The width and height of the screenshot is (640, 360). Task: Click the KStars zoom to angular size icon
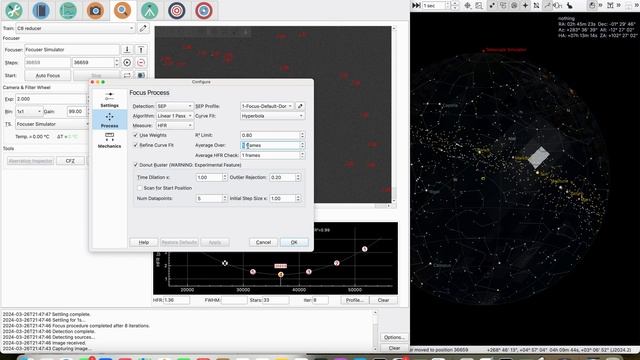coord(479,5)
